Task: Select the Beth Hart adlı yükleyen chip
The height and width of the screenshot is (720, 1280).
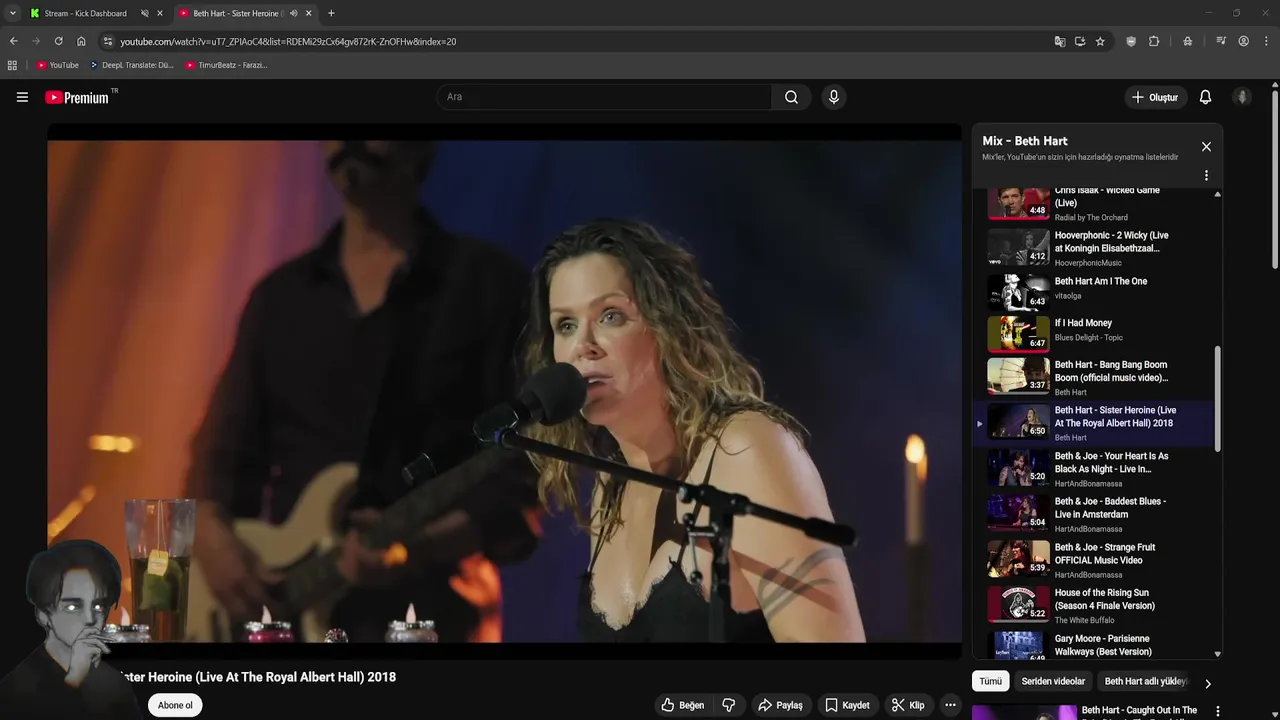Action: tap(1145, 681)
